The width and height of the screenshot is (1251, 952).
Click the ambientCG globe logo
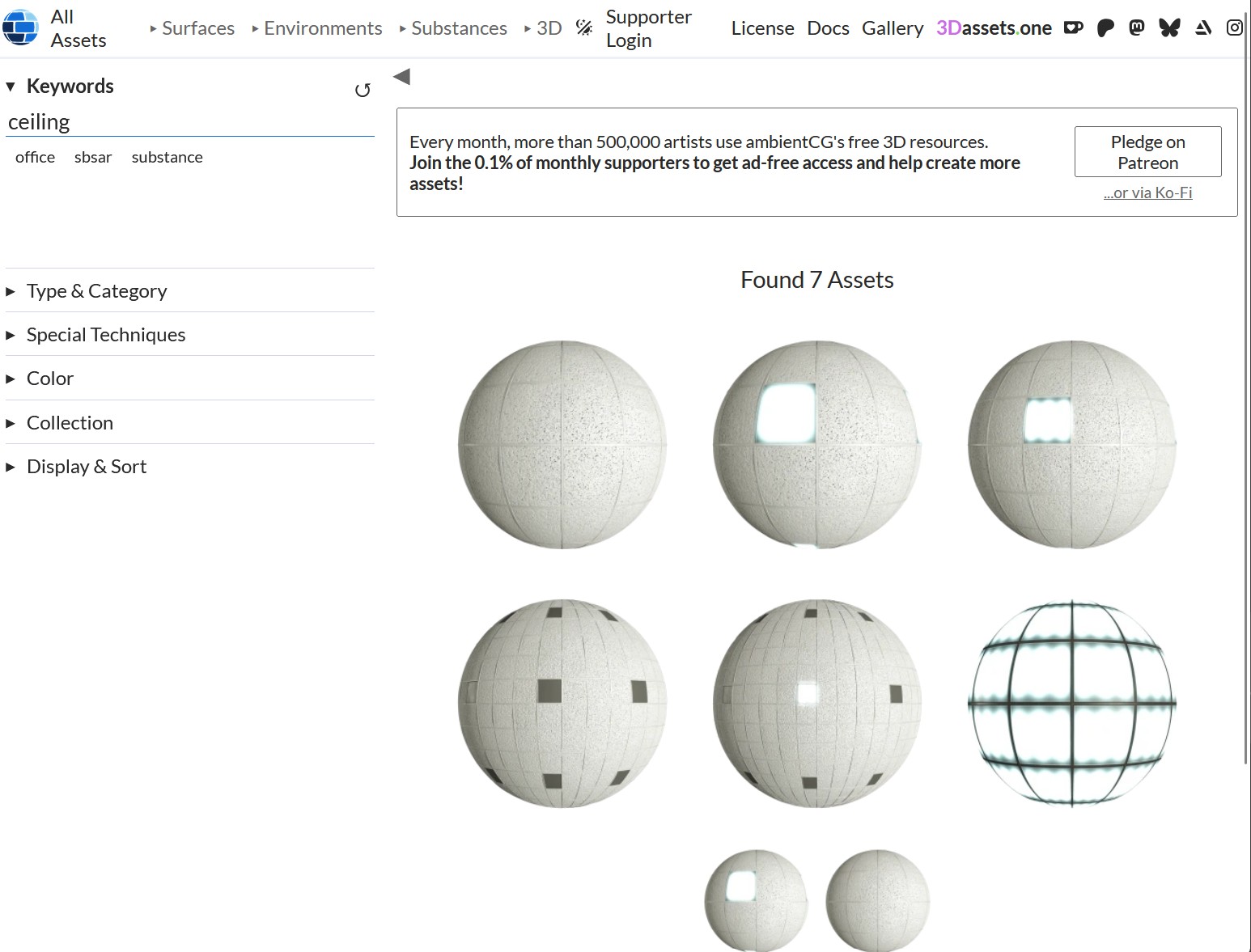point(20,28)
